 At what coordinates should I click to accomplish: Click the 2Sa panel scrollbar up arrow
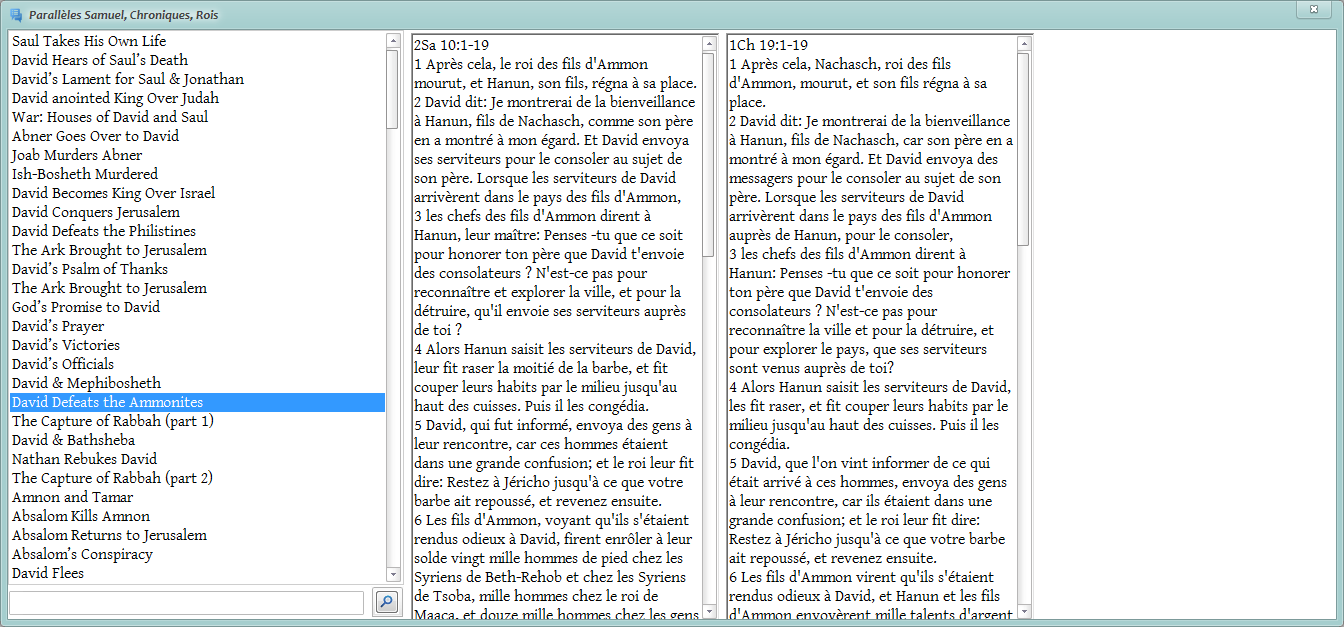[x=709, y=44]
